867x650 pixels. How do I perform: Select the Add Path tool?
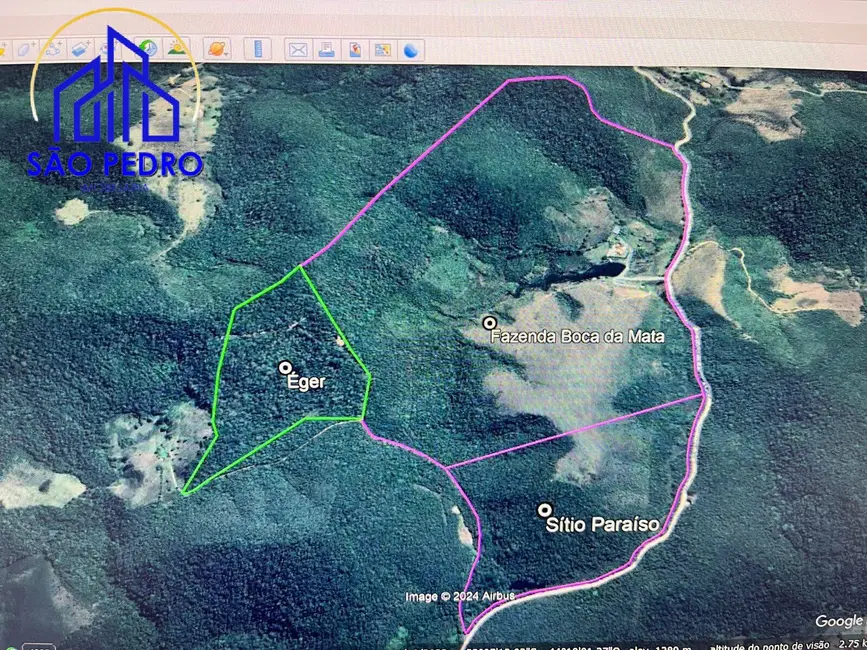pyautogui.click(x=53, y=48)
